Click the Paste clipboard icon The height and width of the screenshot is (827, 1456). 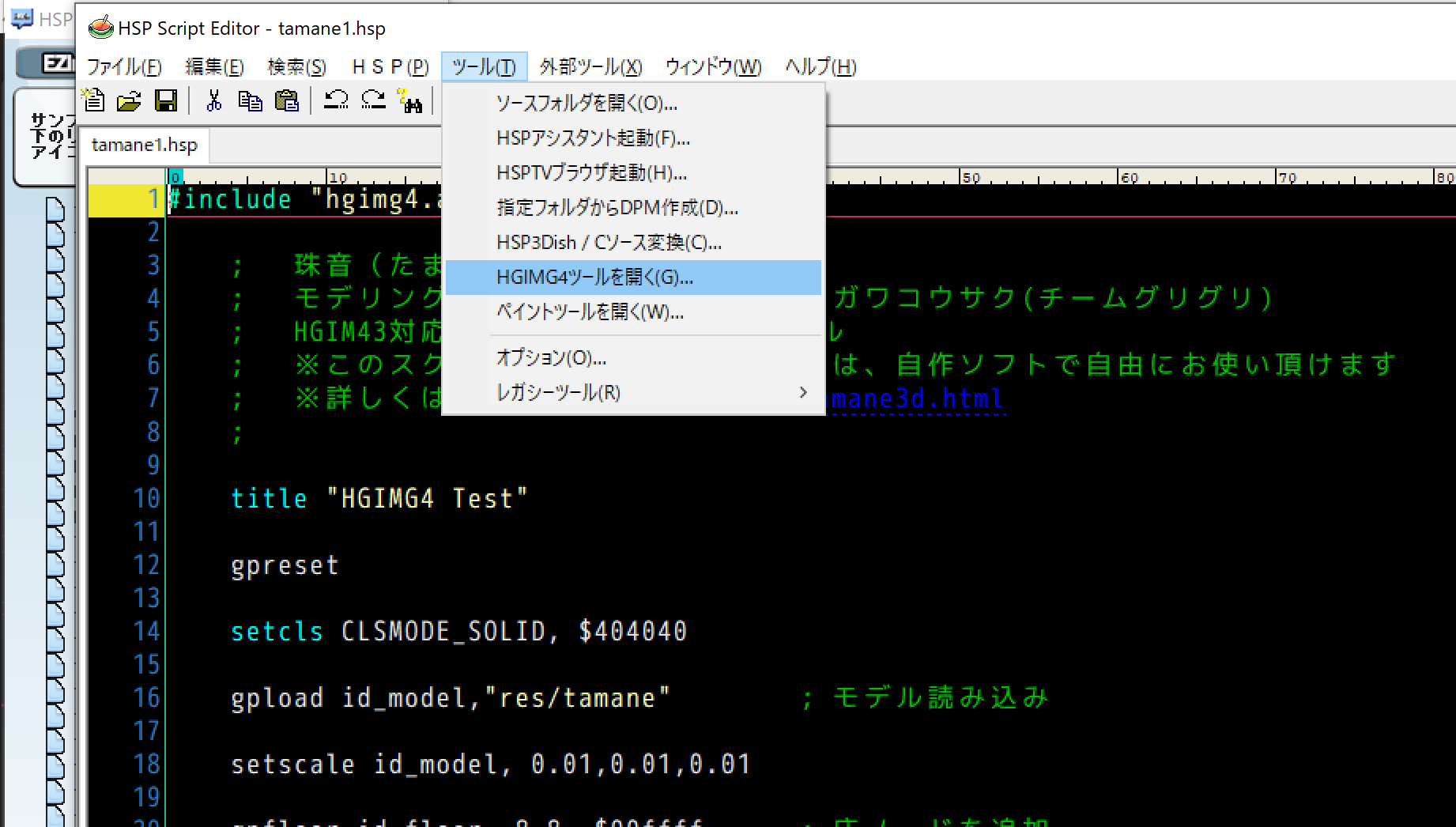pos(286,100)
